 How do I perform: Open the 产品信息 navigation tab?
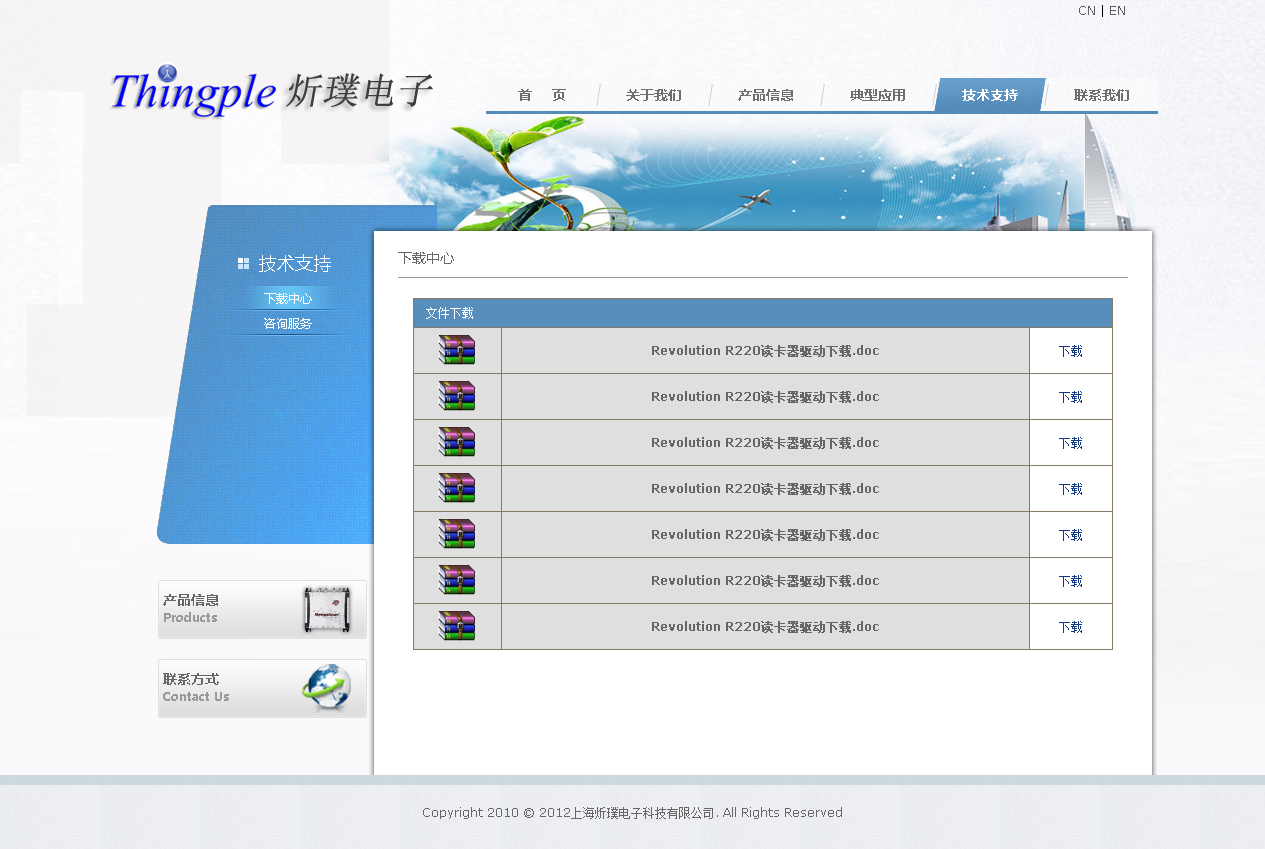coord(765,95)
